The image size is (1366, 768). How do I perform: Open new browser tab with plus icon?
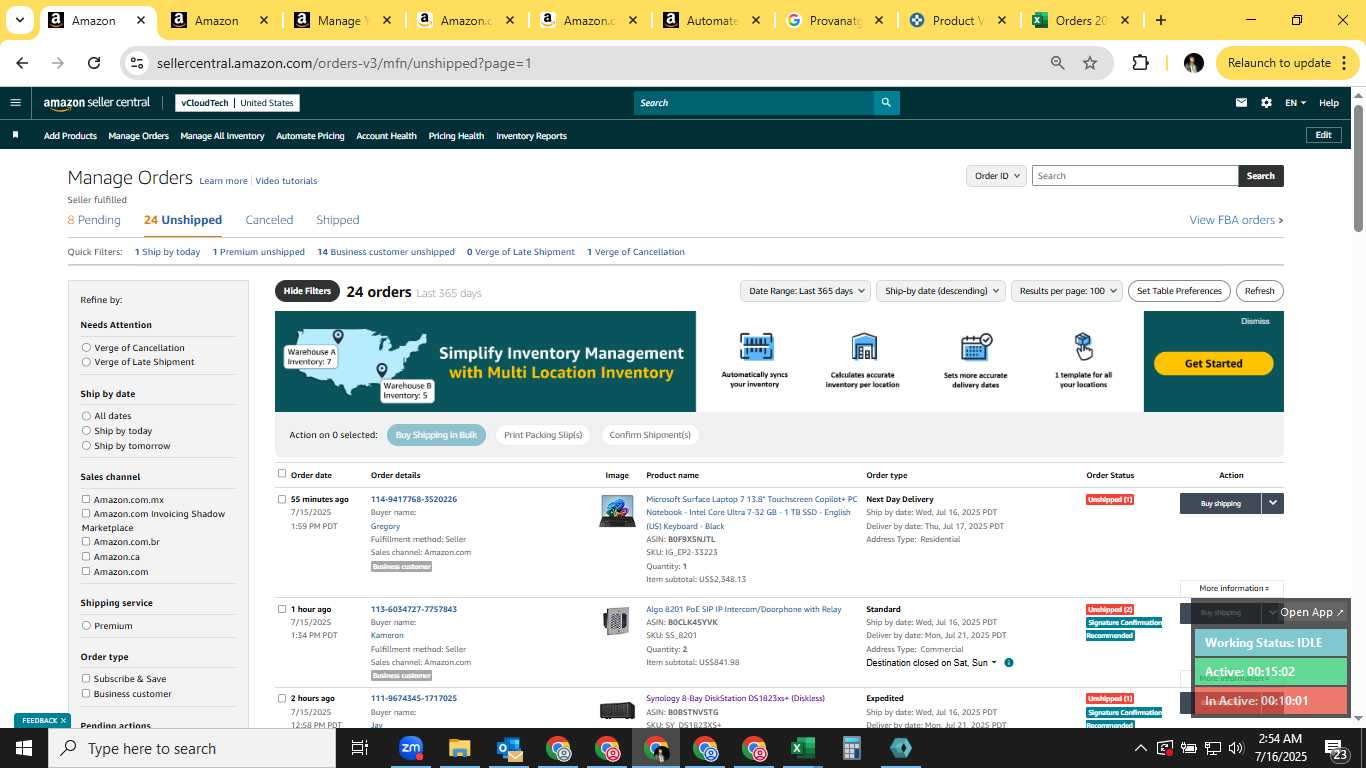(x=1160, y=20)
